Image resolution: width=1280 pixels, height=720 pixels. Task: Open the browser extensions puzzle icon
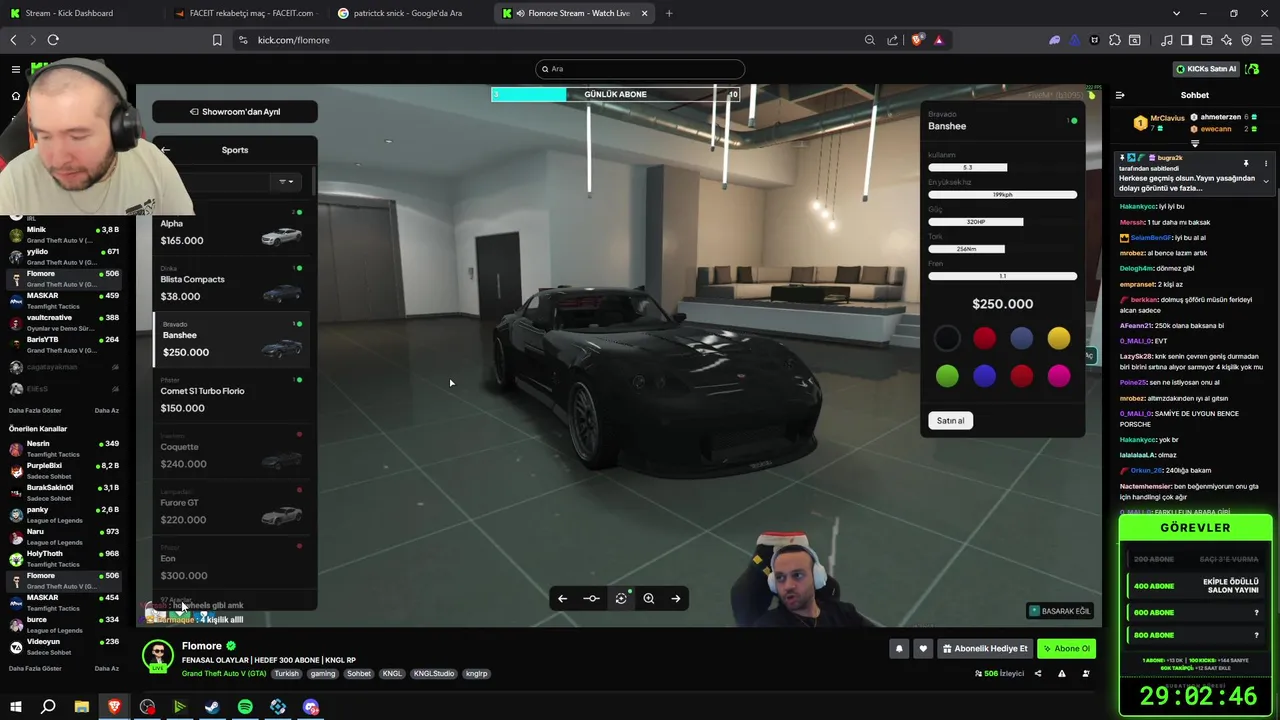tap(1115, 40)
